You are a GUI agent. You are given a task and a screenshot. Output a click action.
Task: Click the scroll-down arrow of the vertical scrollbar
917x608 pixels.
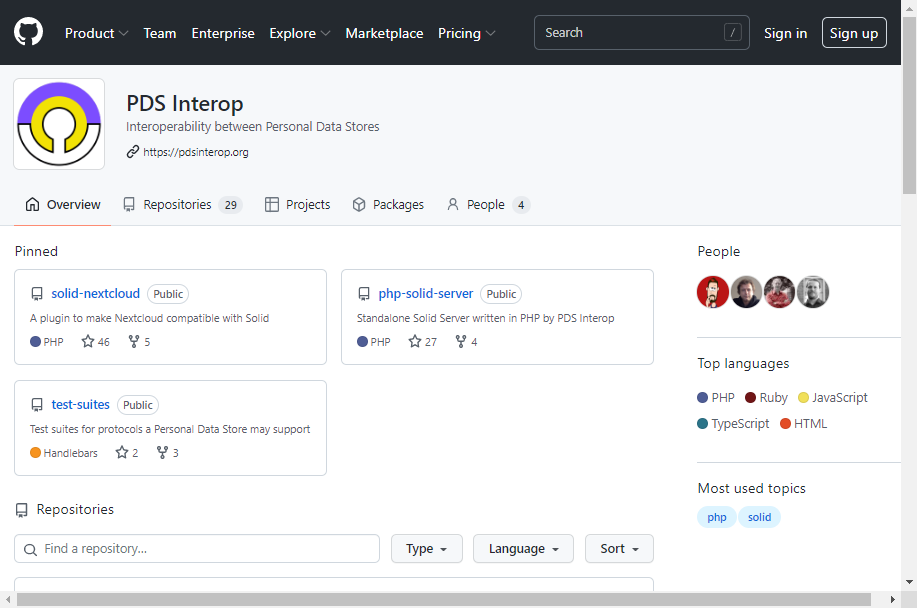tap(909, 582)
